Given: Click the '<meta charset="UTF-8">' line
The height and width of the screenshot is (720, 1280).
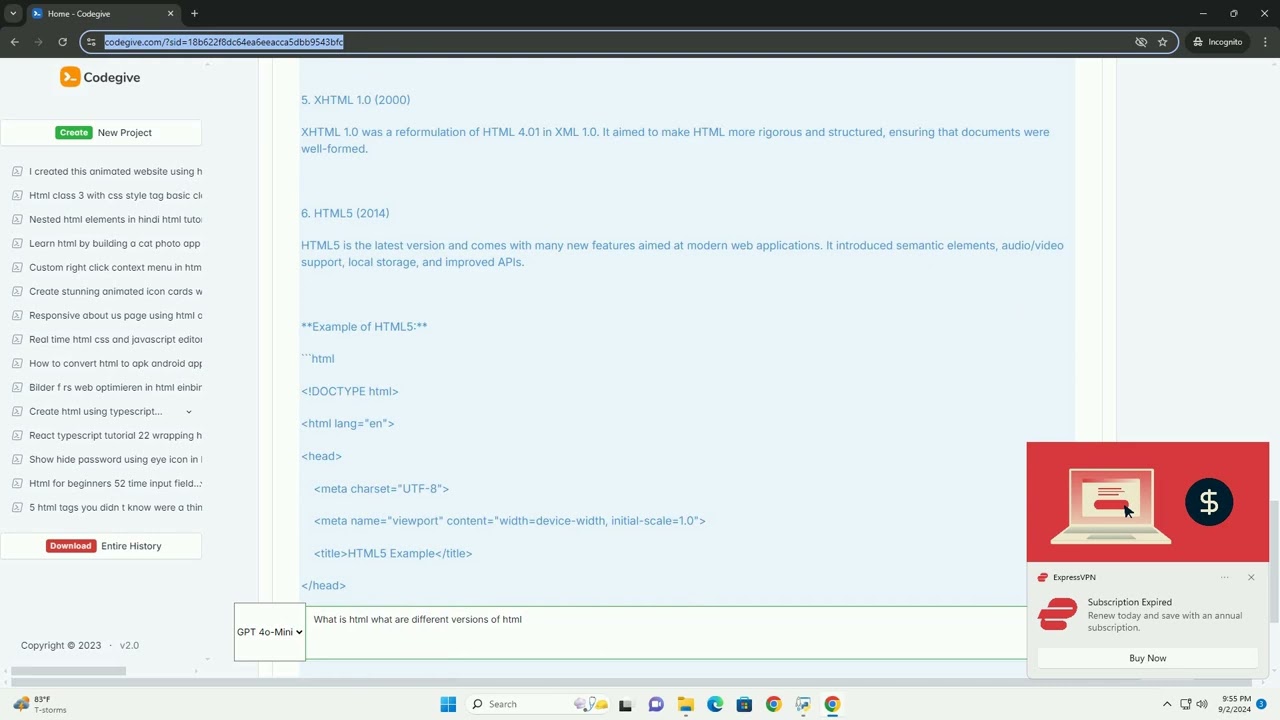Looking at the screenshot, I should (x=381, y=488).
